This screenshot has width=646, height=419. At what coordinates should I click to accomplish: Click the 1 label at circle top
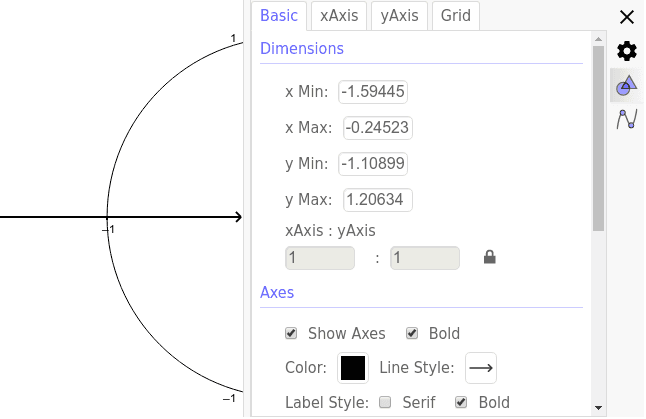[233, 38]
